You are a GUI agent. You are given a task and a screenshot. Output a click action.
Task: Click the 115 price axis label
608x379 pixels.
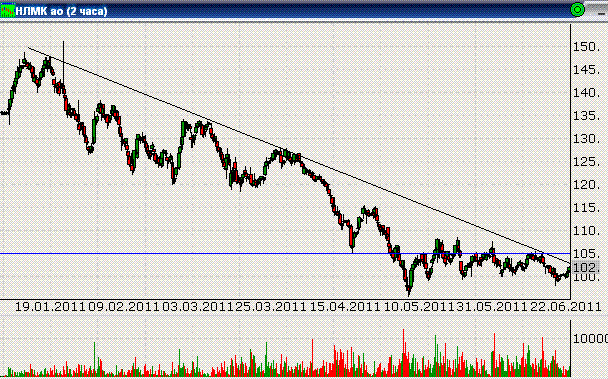pos(586,208)
